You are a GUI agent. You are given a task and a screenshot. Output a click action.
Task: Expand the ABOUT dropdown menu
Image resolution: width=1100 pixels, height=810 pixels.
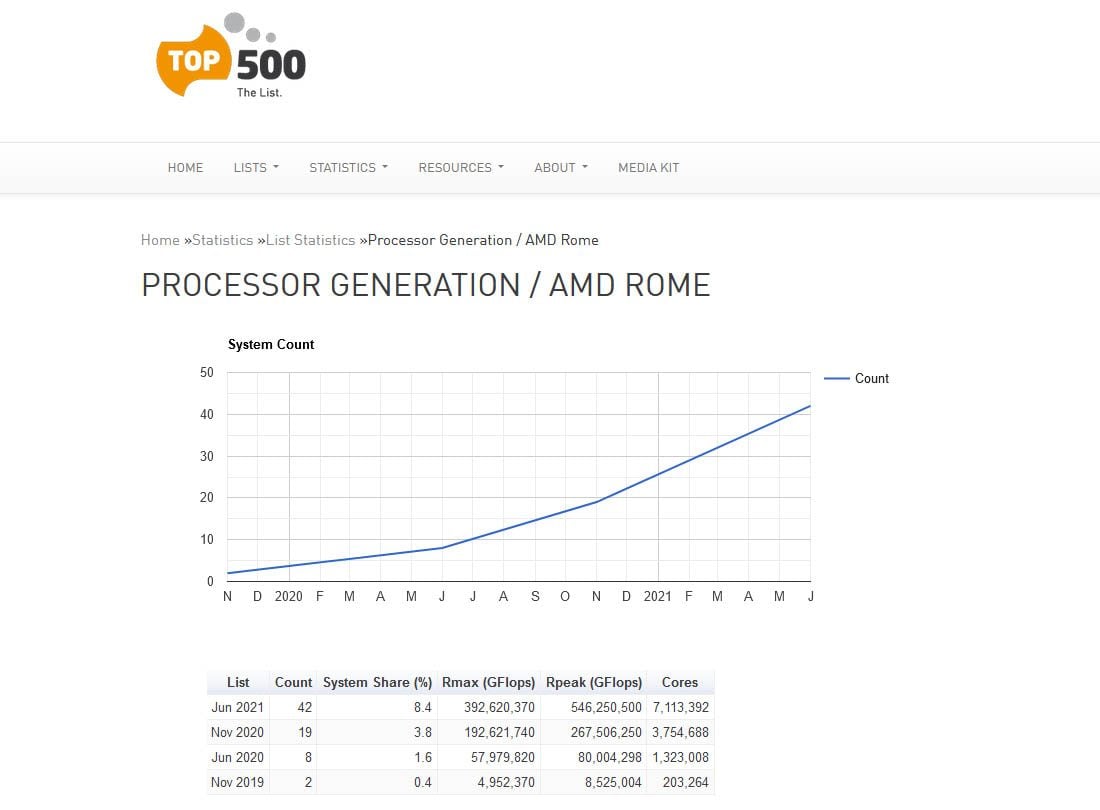tap(561, 168)
